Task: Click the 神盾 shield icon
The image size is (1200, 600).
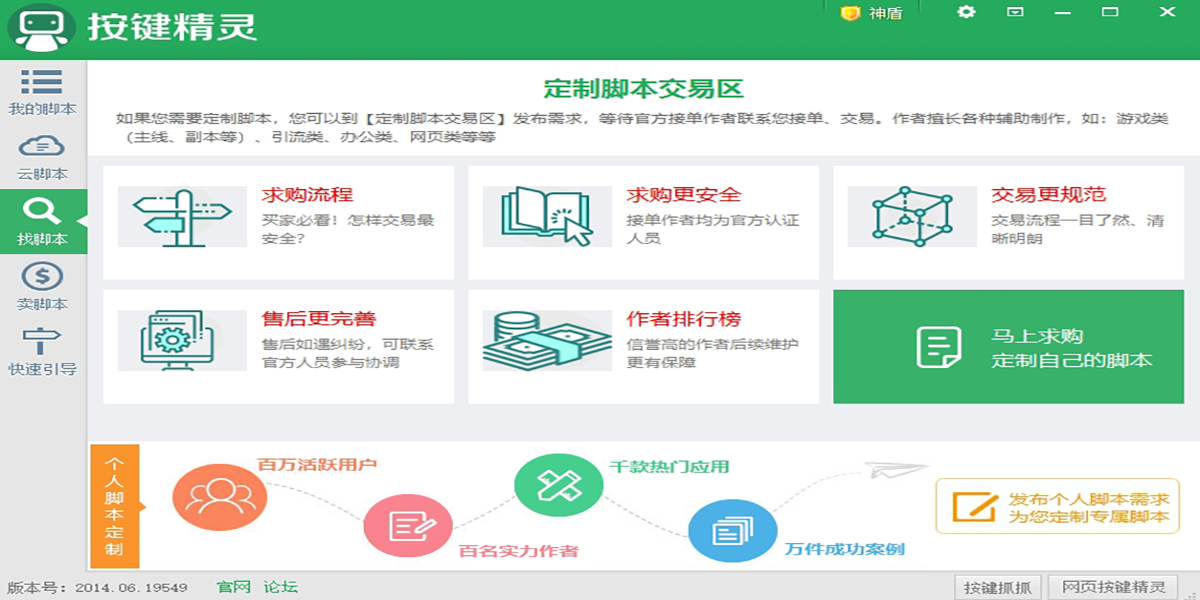Action: coord(851,13)
